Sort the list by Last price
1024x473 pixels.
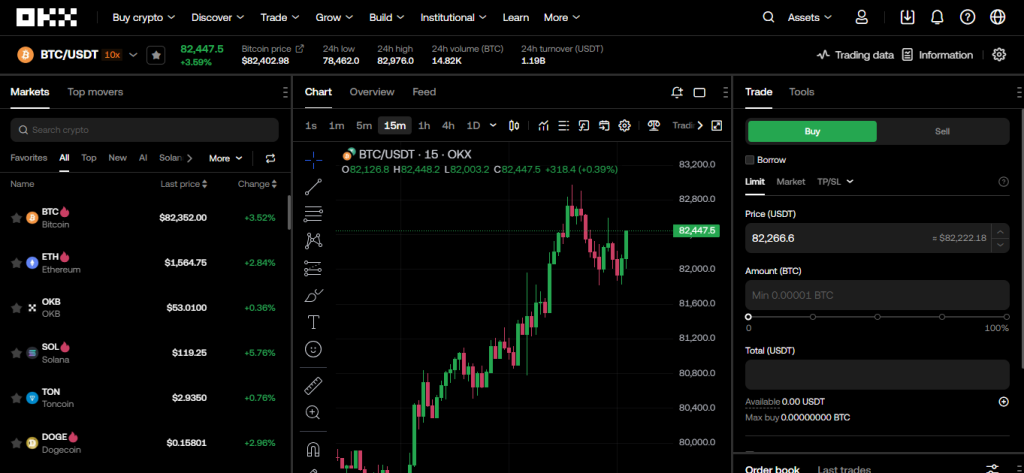pyautogui.click(x=184, y=184)
